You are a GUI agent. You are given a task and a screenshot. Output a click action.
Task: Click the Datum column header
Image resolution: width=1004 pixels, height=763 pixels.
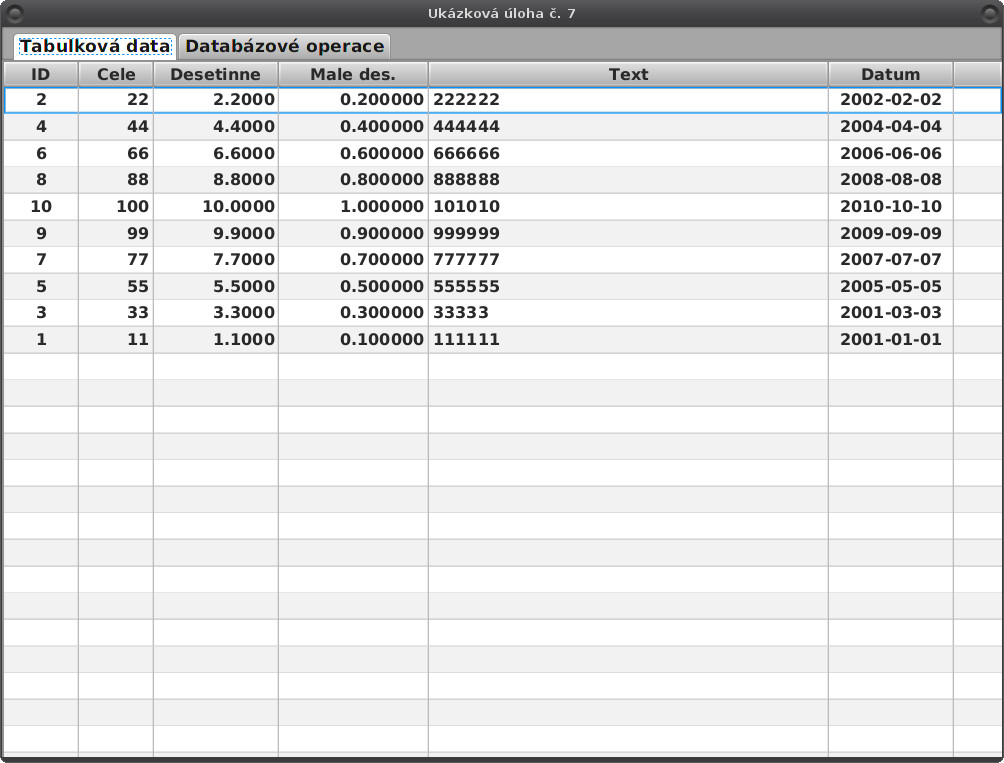point(891,74)
